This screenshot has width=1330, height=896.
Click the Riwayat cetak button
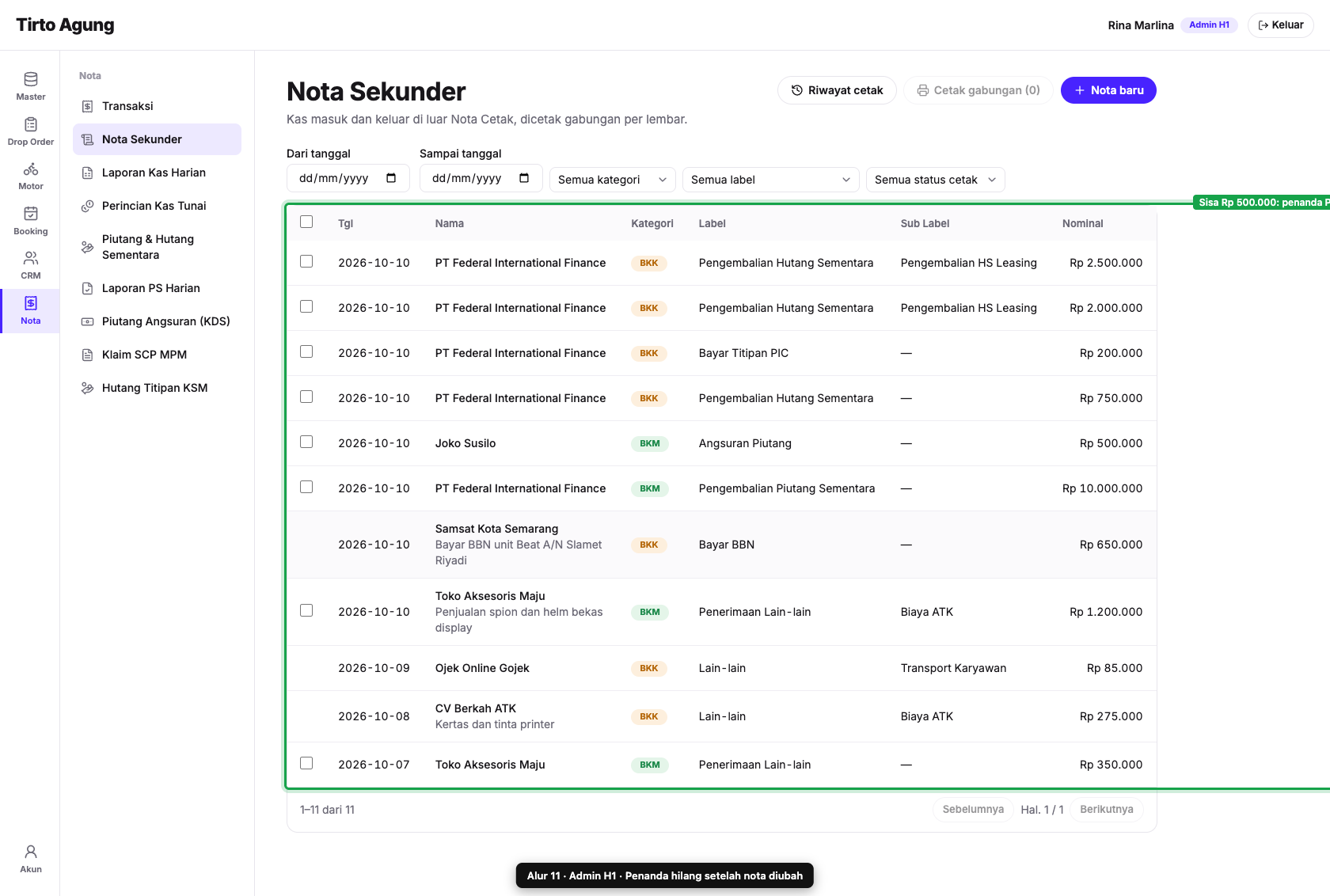click(x=837, y=90)
